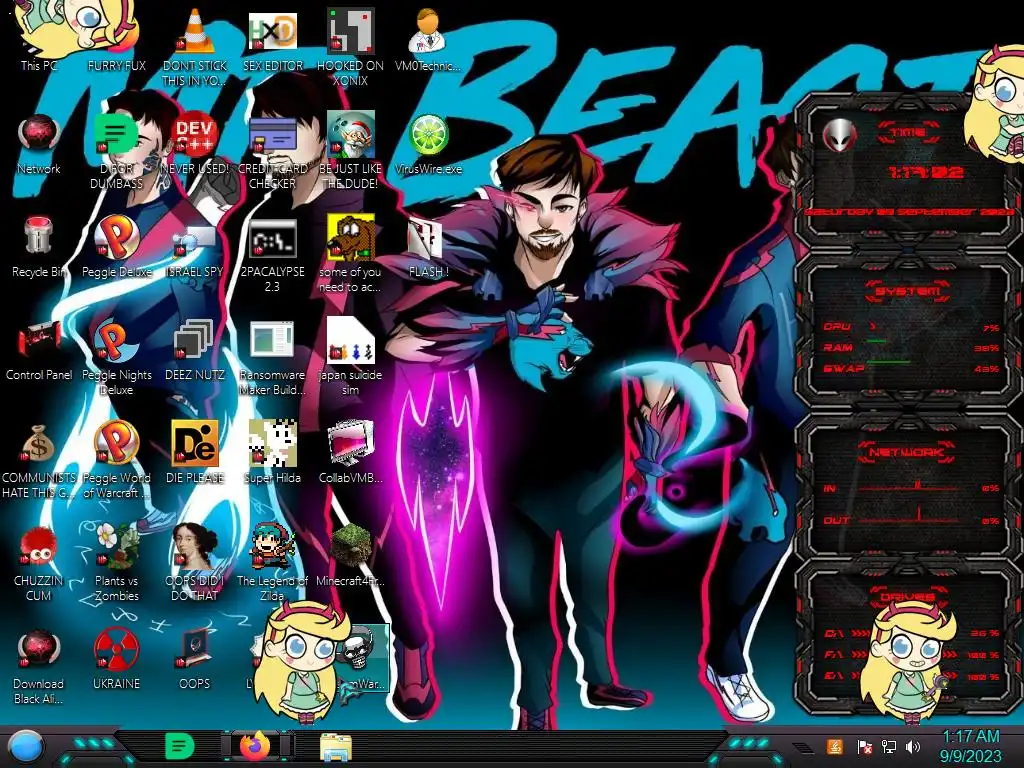Select Ransomware Maker Build shortcut

coord(272,358)
